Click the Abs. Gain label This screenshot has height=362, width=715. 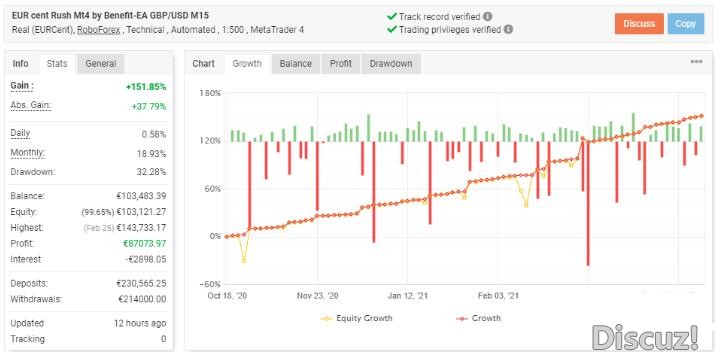pos(31,106)
